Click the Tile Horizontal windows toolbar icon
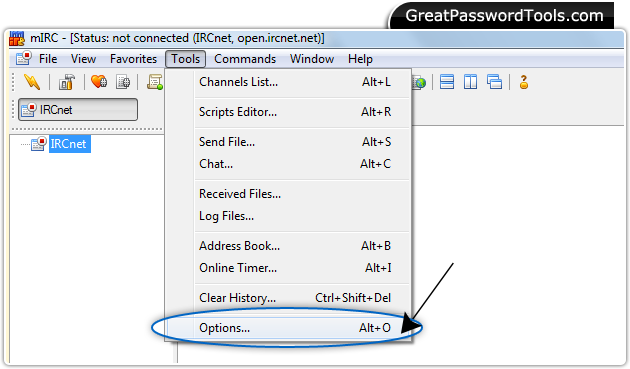Screen dimensions: 630x369 pyautogui.click(x=447, y=82)
